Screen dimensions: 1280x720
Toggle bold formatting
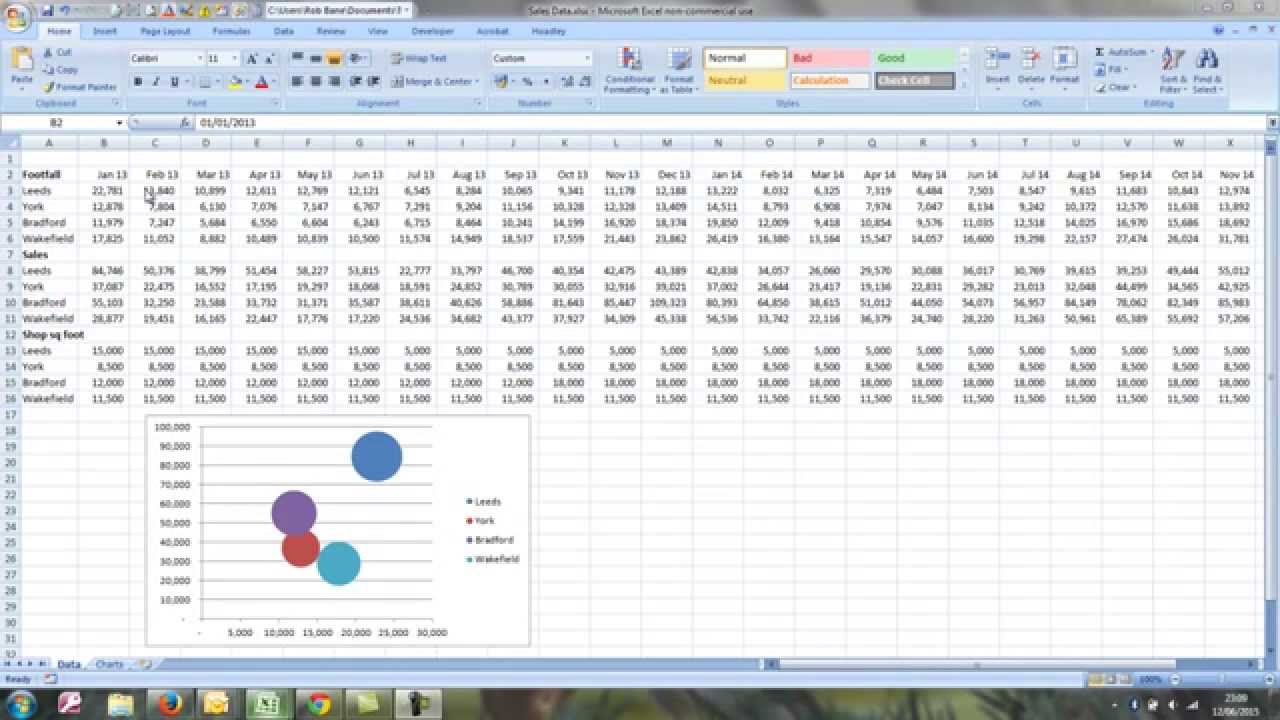pos(138,82)
